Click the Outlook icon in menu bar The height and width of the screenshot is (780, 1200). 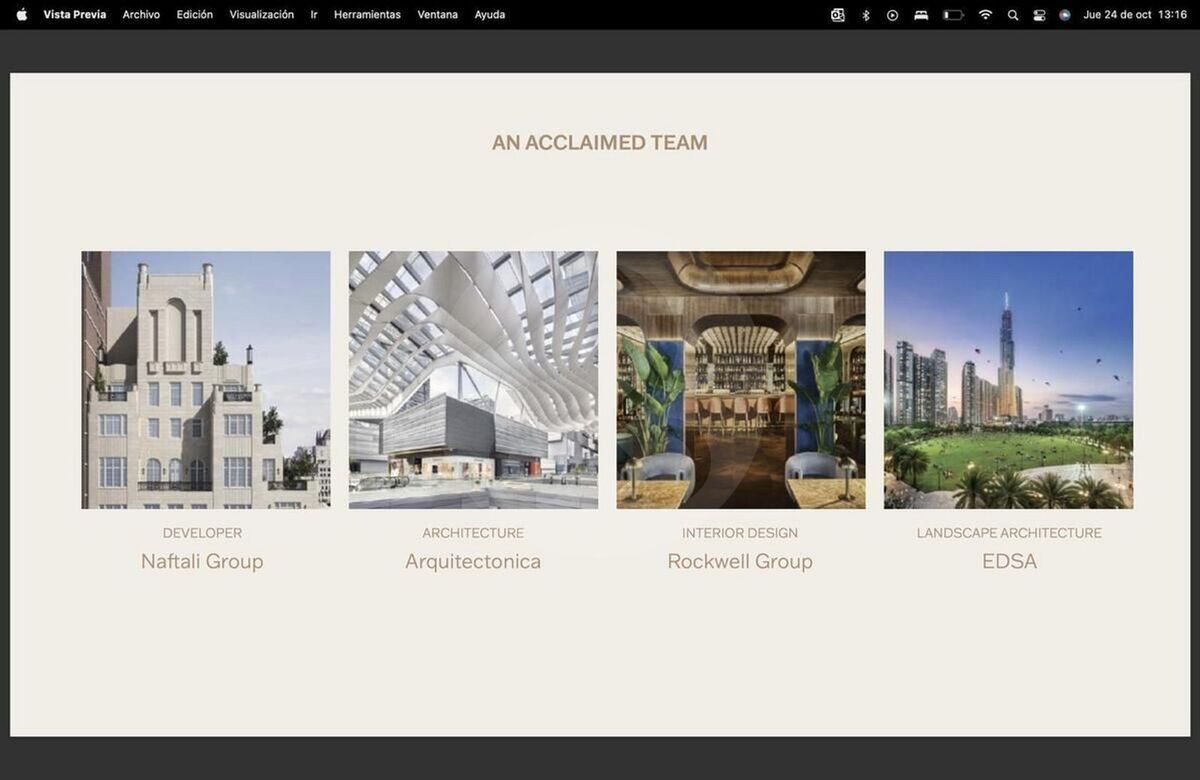(838, 15)
